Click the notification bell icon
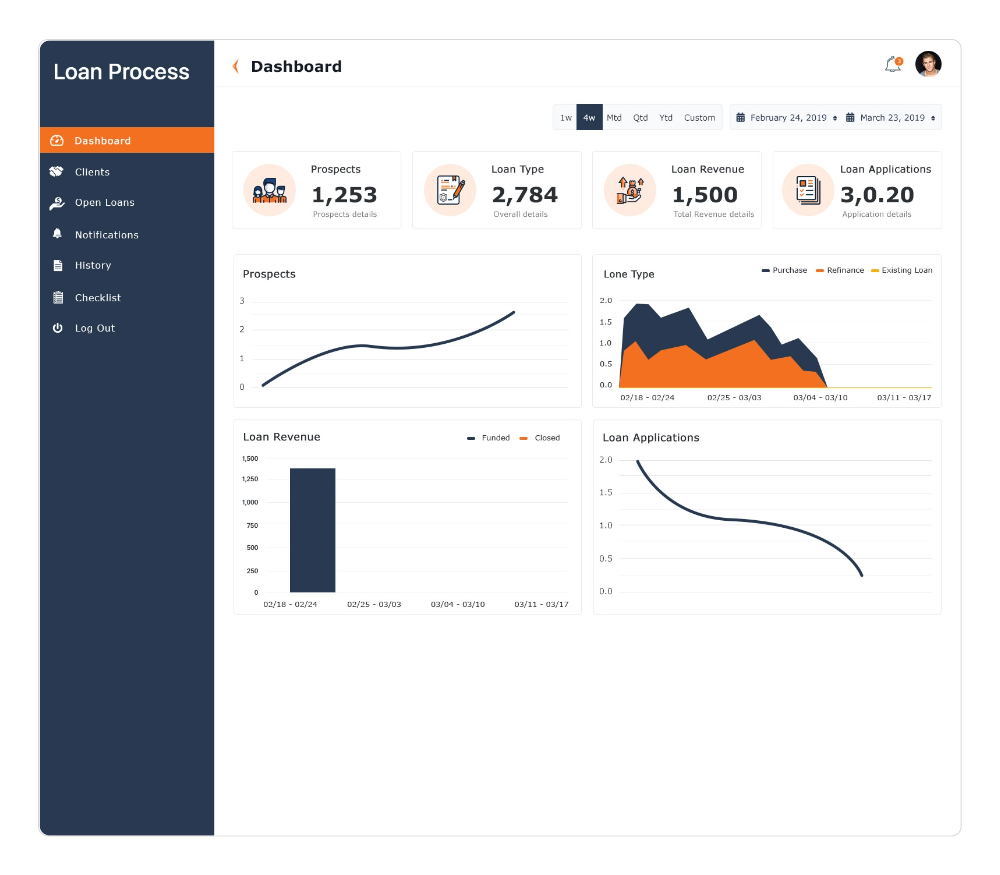The width and height of the screenshot is (1000, 875). click(x=892, y=65)
